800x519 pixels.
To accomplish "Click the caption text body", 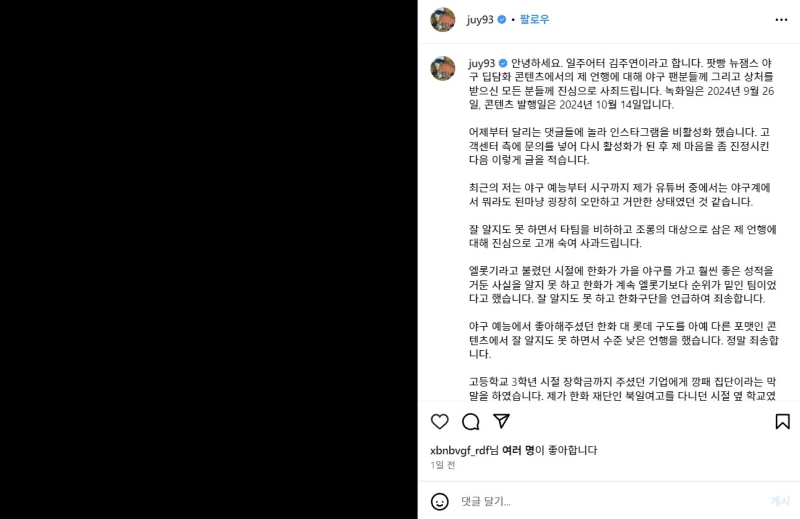I will [x=622, y=229].
